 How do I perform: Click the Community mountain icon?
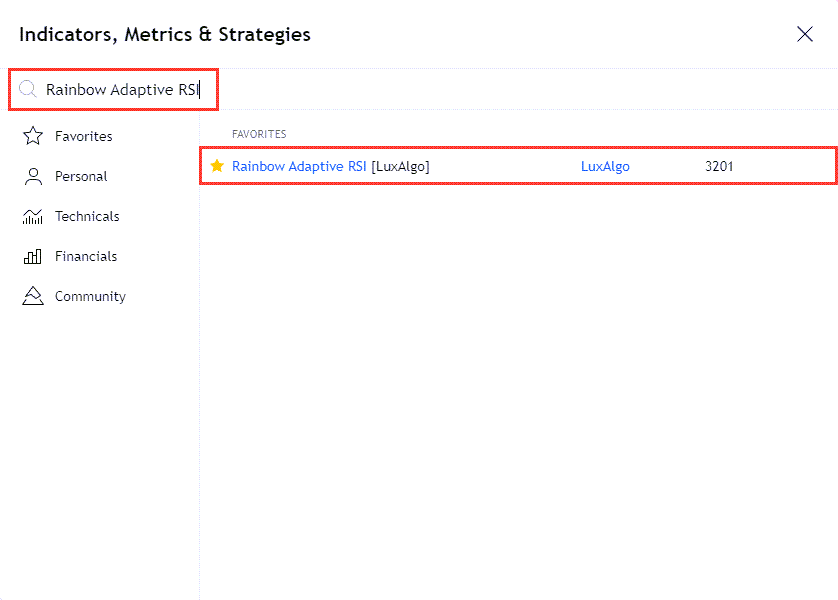pyautogui.click(x=33, y=296)
